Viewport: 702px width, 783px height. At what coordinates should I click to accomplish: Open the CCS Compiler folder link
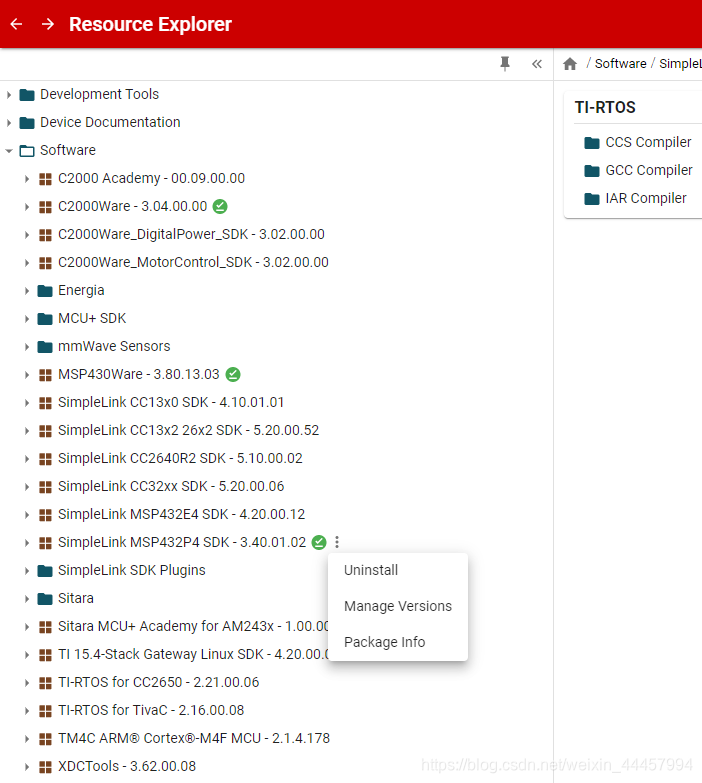pos(648,142)
